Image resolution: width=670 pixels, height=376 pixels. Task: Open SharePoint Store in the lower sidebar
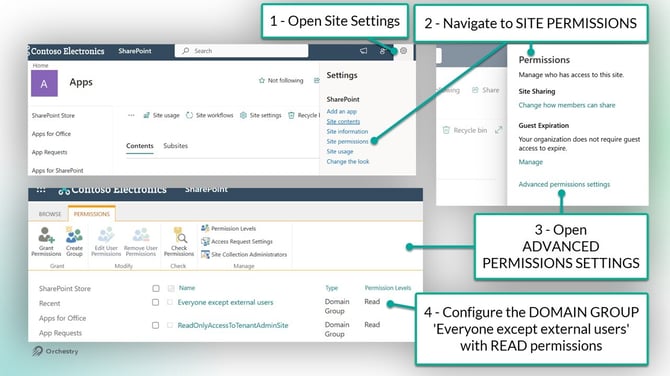tap(65, 289)
